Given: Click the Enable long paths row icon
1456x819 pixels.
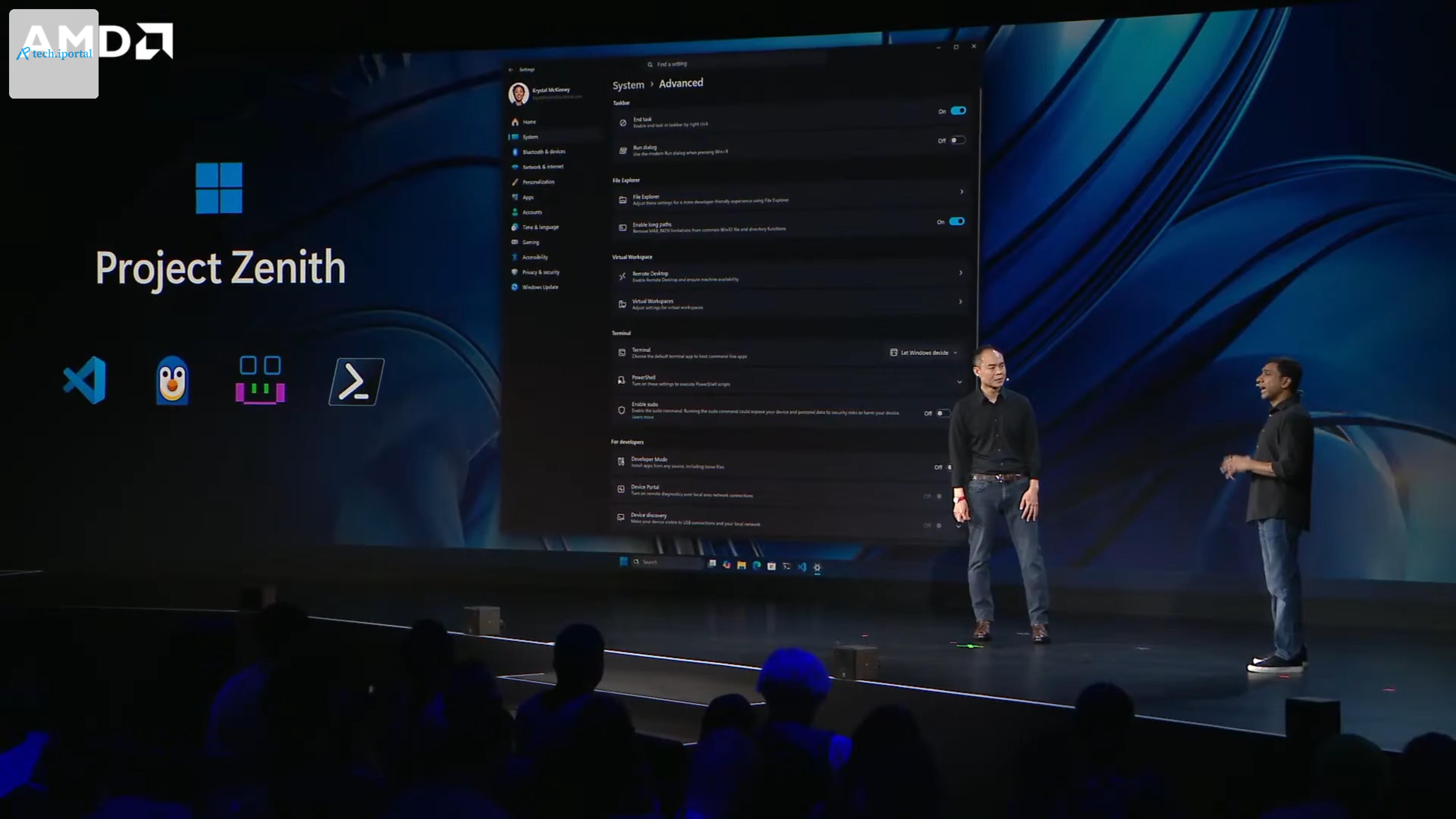Looking at the screenshot, I should pyautogui.click(x=622, y=227).
